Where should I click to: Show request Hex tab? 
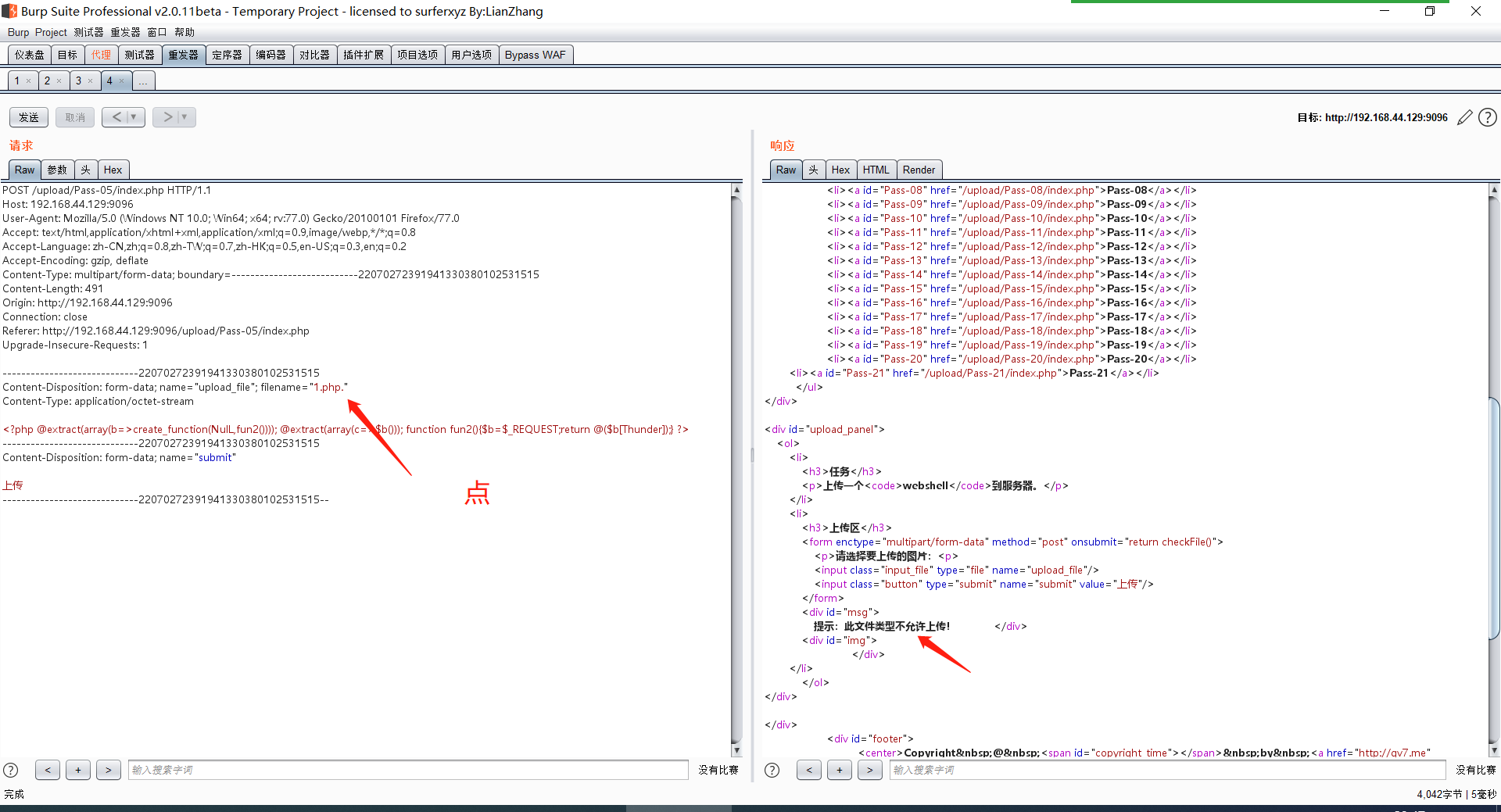(113, 170)
